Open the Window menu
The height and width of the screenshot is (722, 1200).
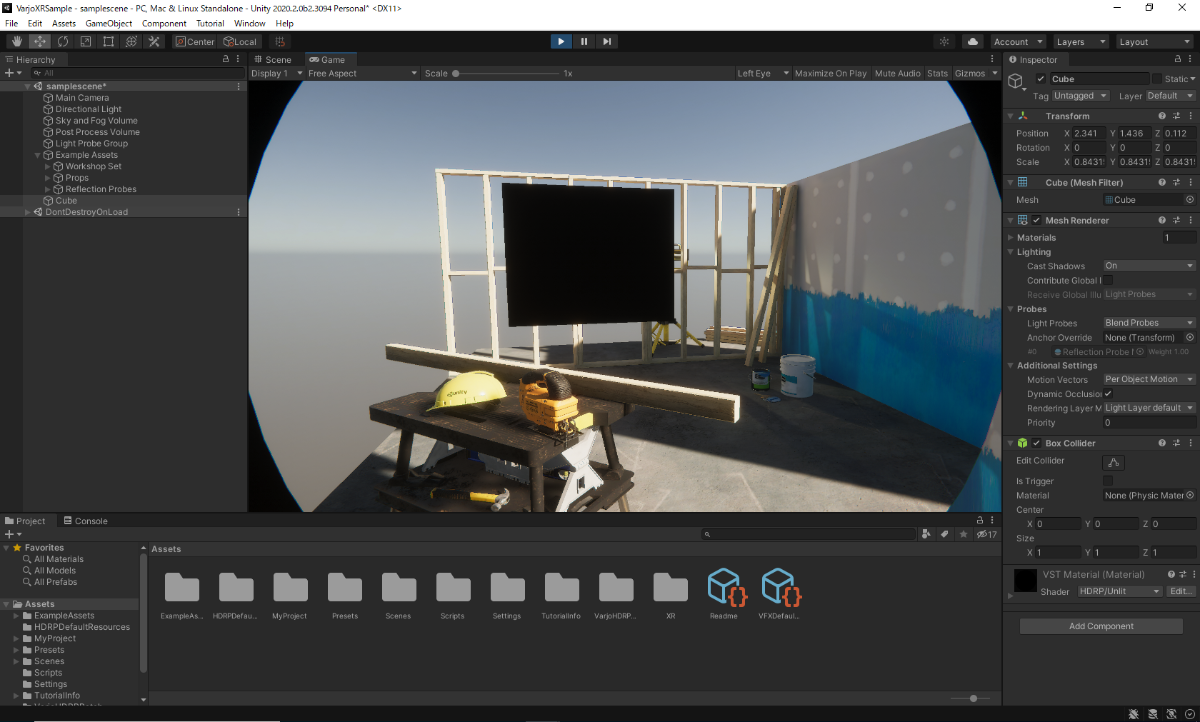tap(250, 23)
